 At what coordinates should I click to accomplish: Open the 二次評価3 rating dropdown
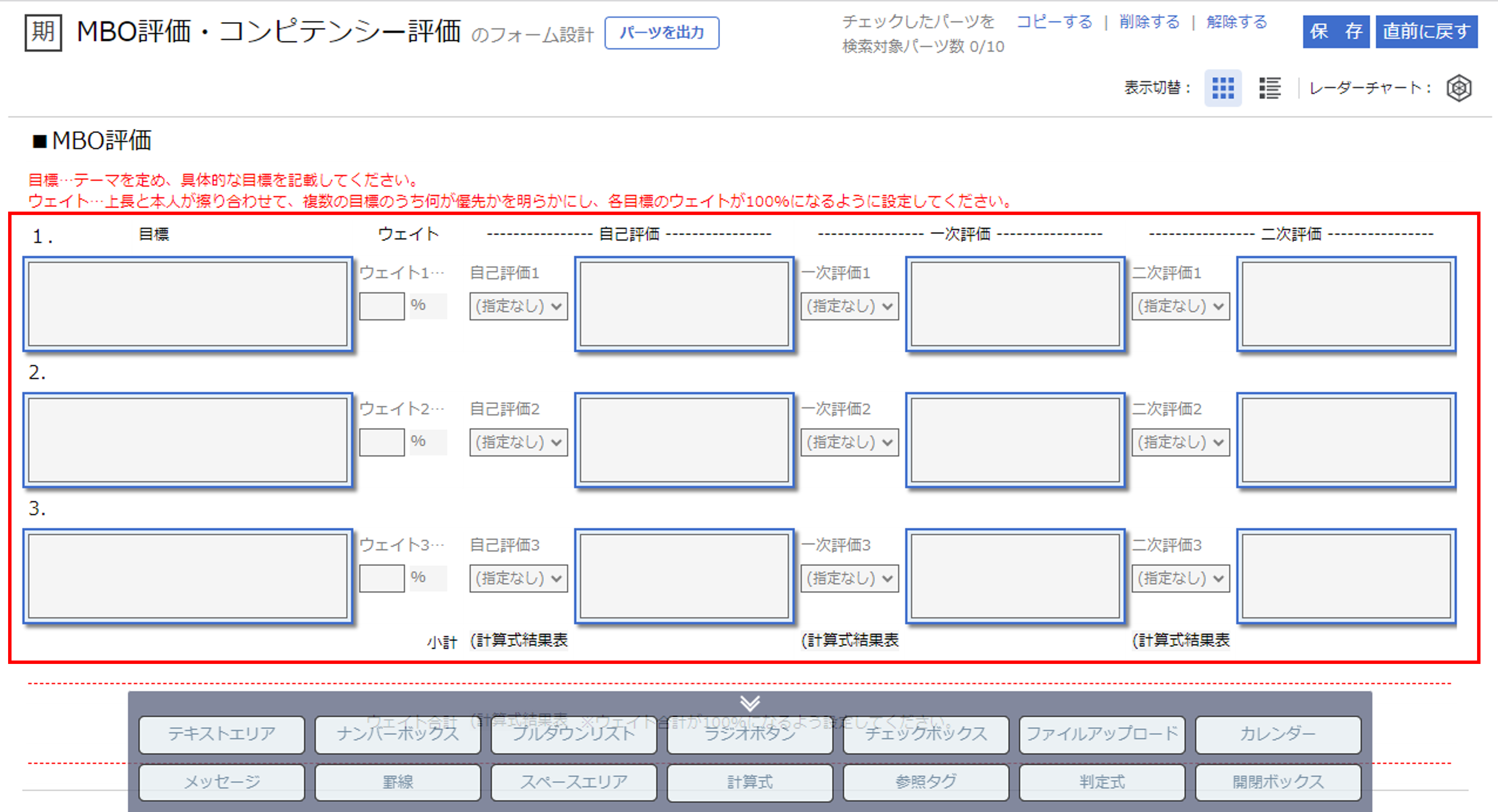[1180, 578]
